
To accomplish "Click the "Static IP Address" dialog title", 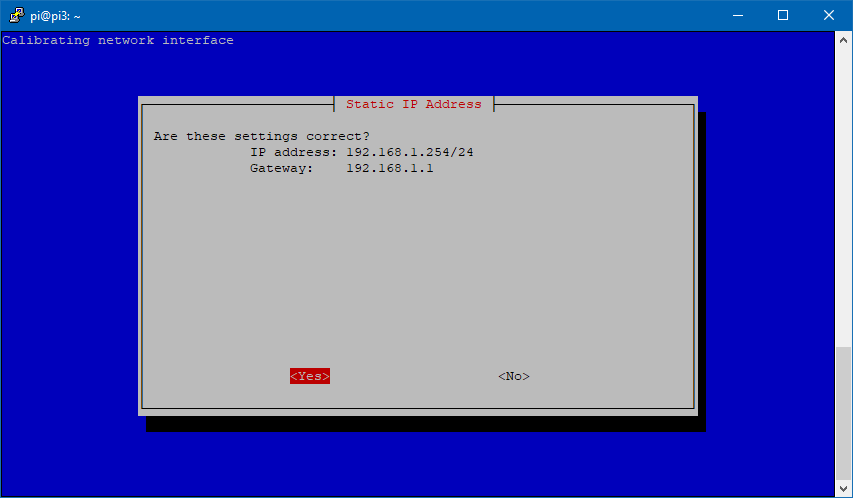I will pyautogui.click(x=413, y=104).
